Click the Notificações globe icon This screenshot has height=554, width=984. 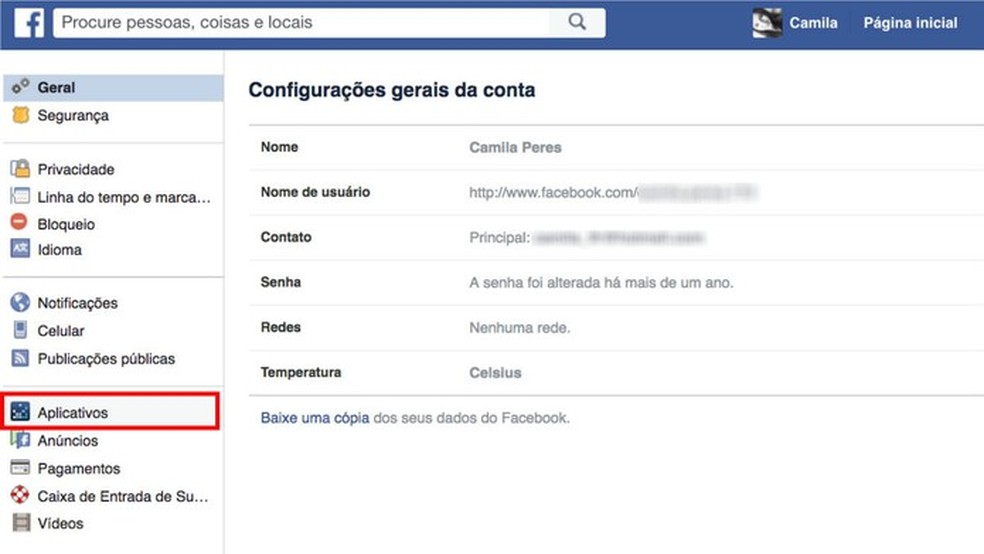tap(20, 302)
